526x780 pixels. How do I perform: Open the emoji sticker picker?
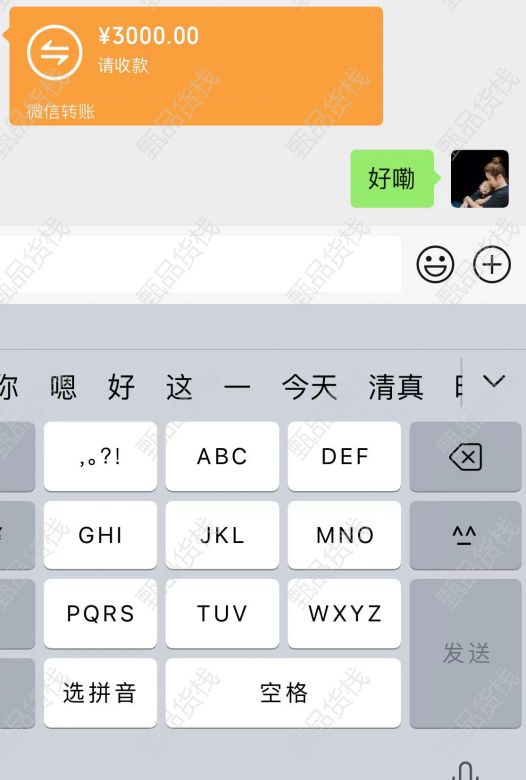pos(435,265)
